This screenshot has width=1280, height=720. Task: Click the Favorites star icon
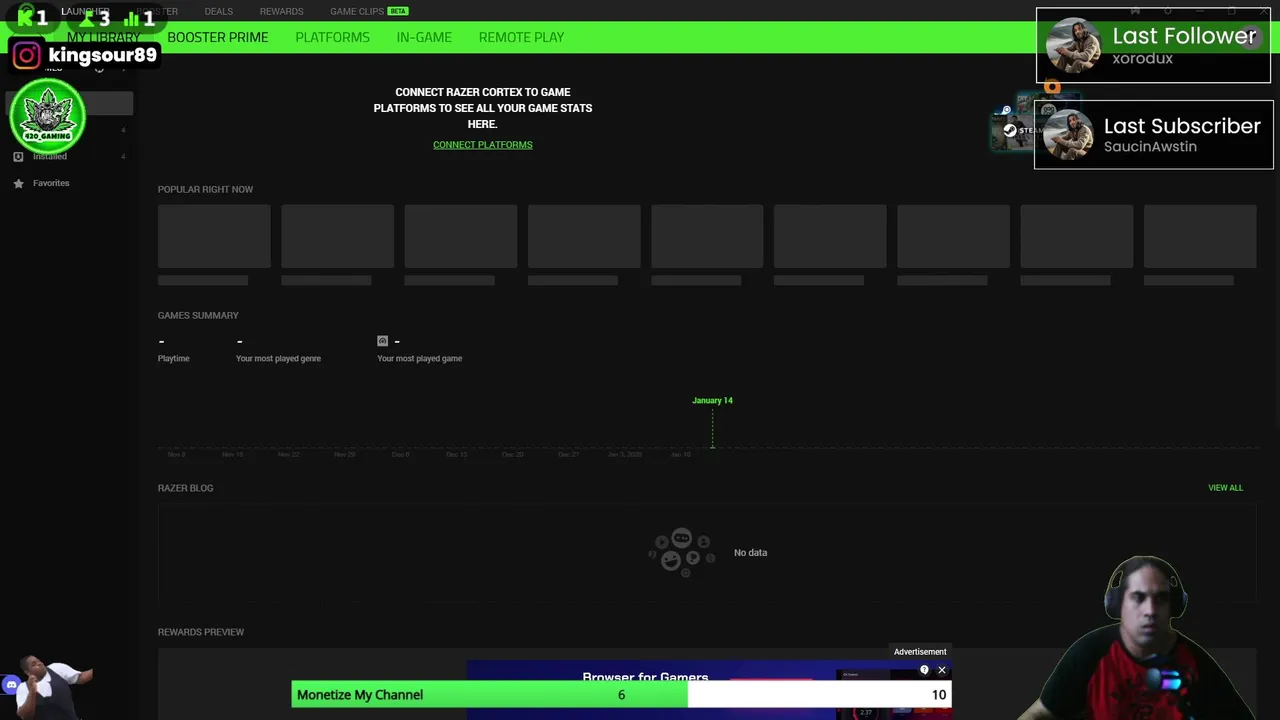pos(18,183)
